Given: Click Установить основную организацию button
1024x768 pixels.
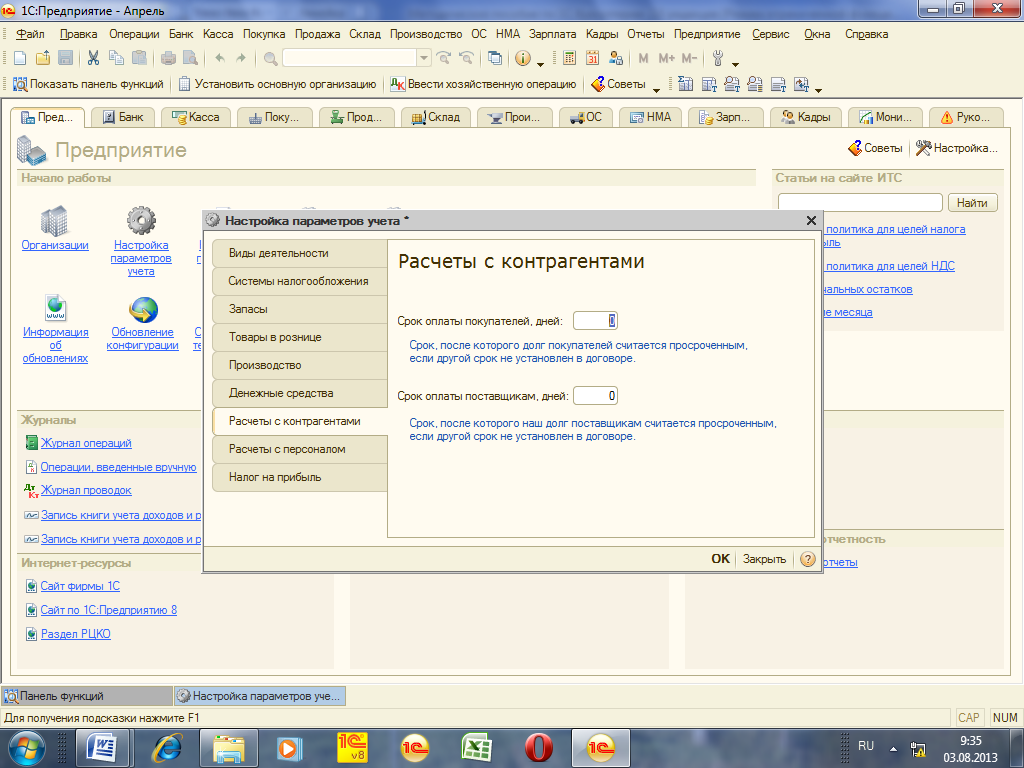Looking at the screenshot, I should pyautogui.click(x=278, y=84).
